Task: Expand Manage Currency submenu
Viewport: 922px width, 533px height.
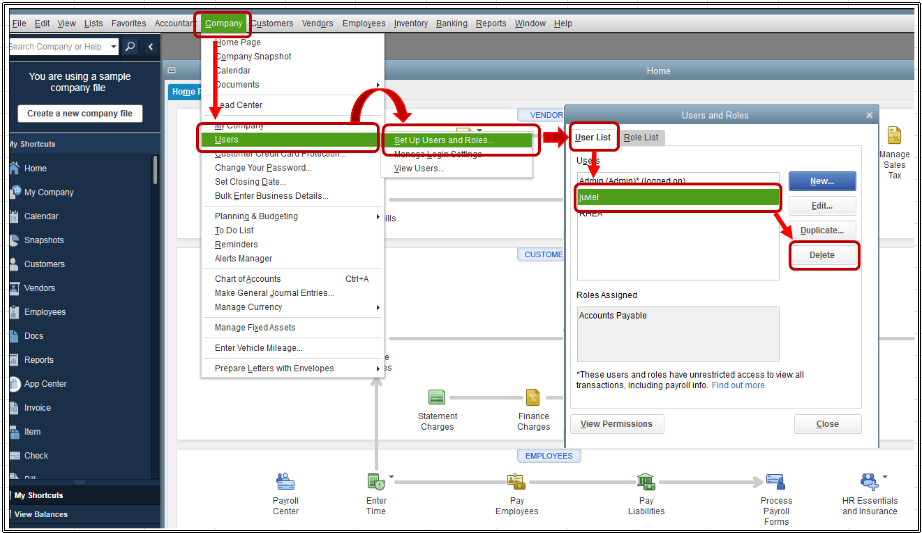Action: tap(378, 308)
